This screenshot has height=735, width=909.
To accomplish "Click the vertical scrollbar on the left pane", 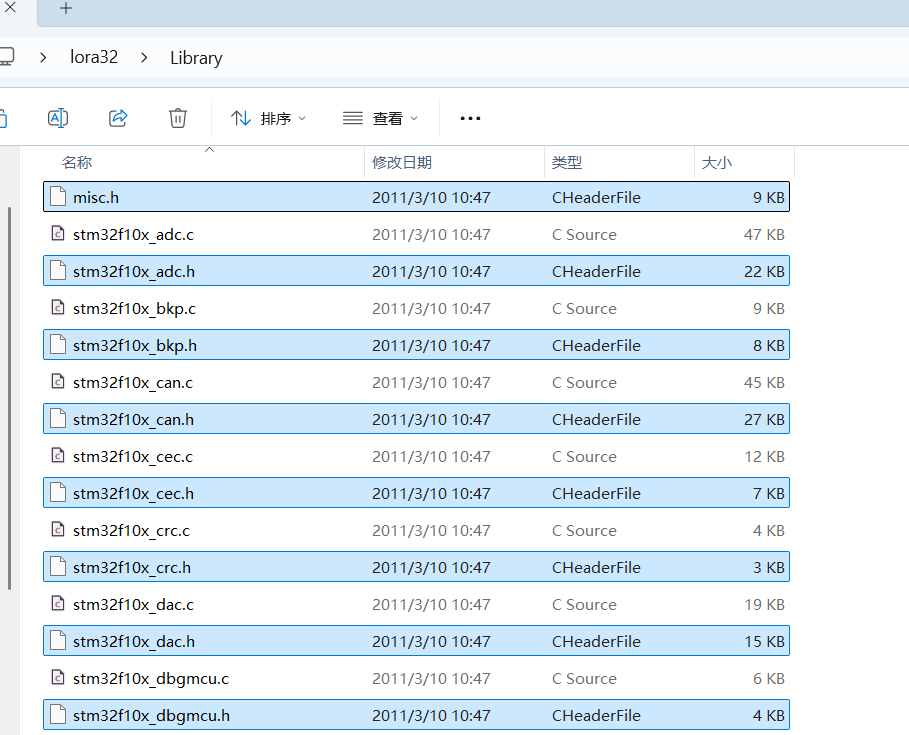I will tap(9, 399).
